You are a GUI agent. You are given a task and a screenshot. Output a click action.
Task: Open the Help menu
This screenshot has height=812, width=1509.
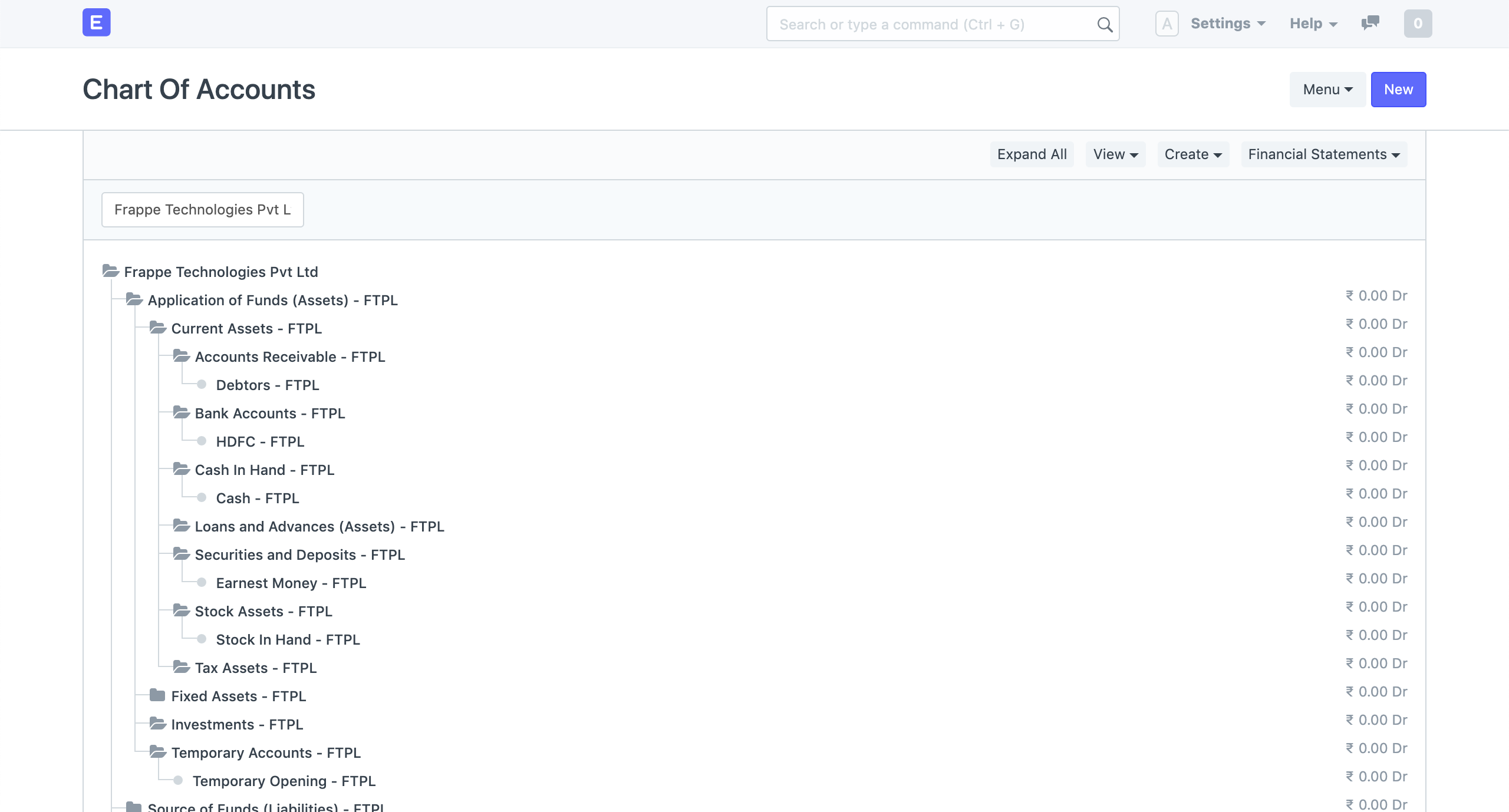1313,24
